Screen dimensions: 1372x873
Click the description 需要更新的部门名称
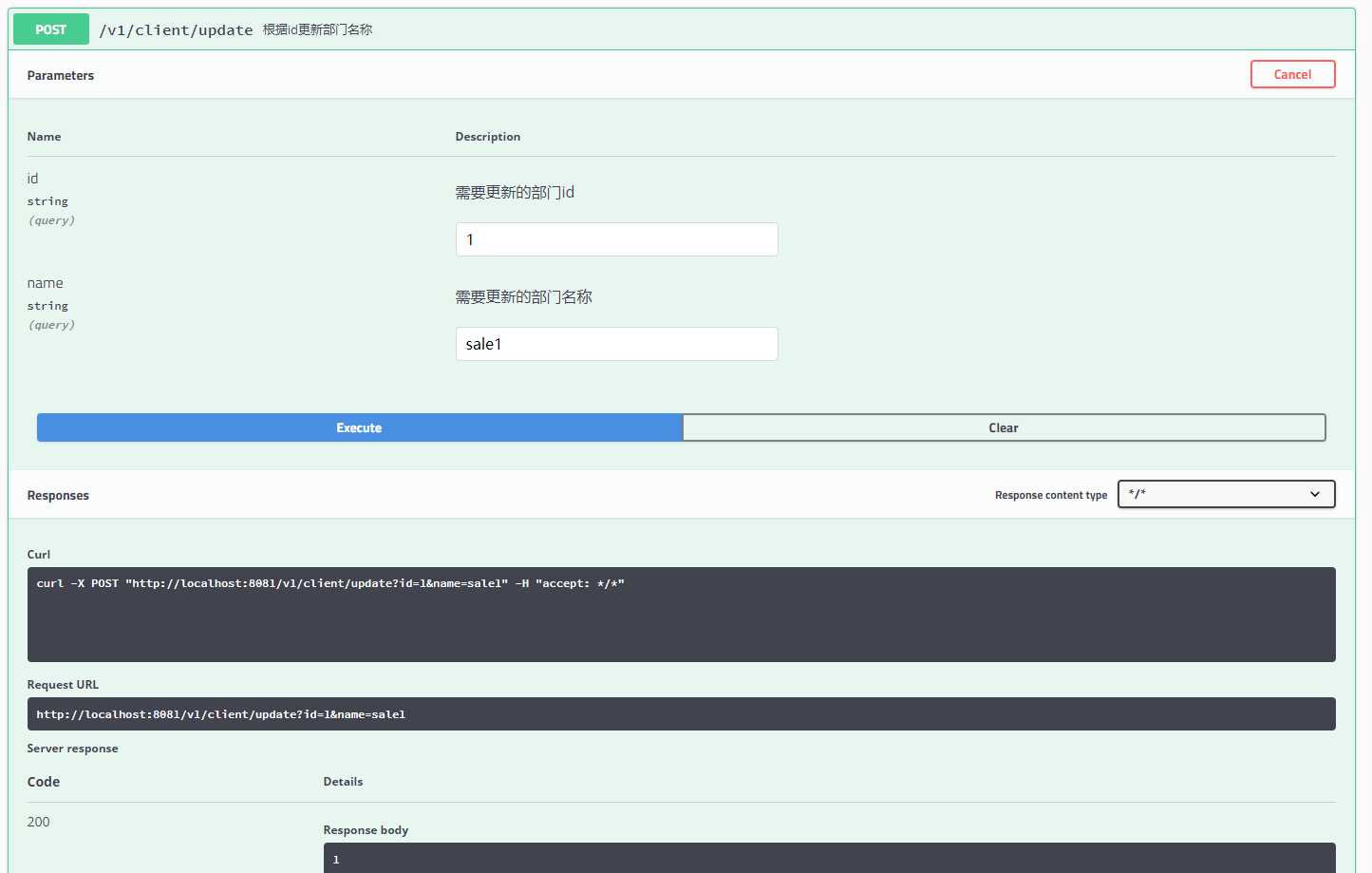click(523, 296)
